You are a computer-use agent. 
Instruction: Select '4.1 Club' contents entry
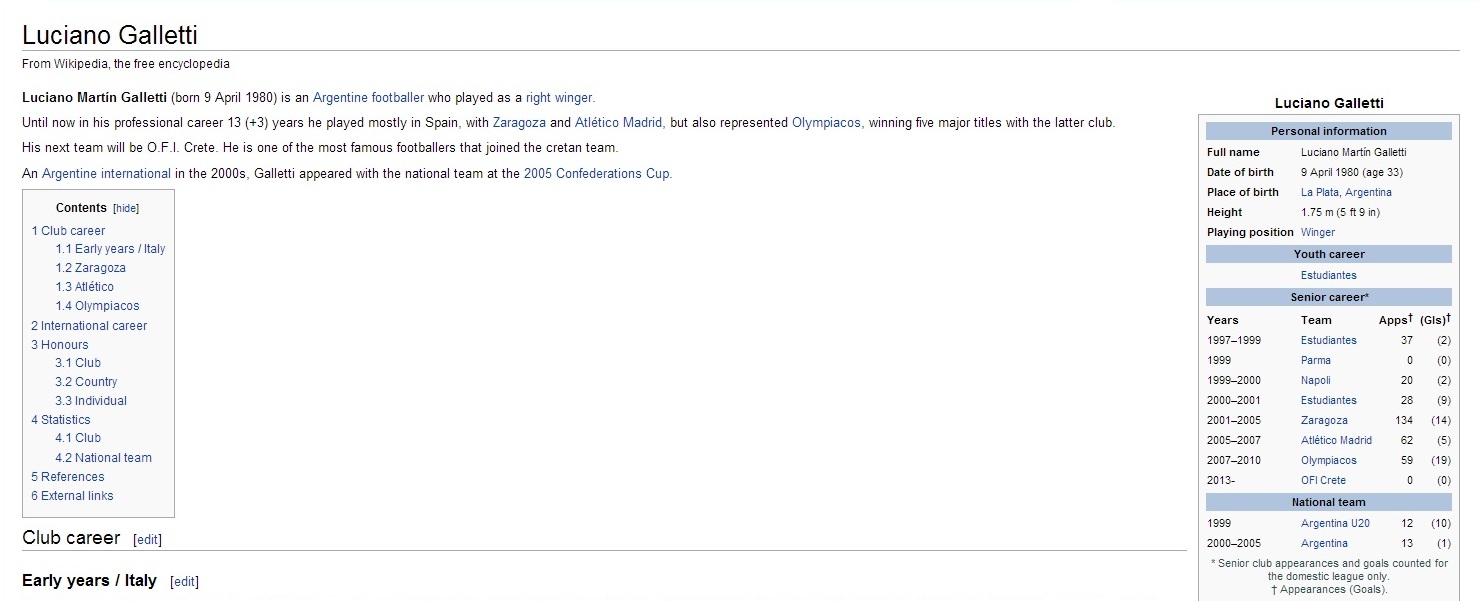pos(78,438)
